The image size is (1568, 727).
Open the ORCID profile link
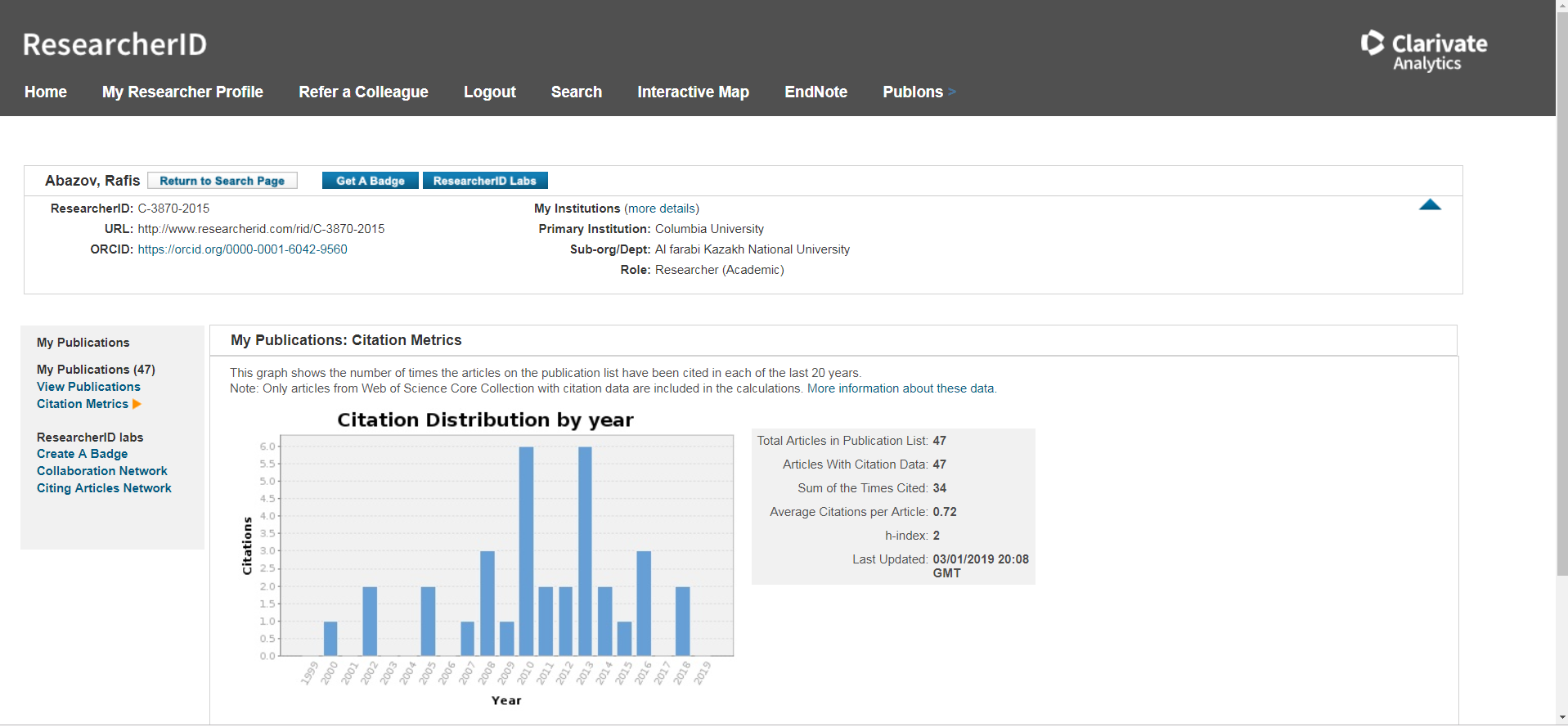click(242, 249)
